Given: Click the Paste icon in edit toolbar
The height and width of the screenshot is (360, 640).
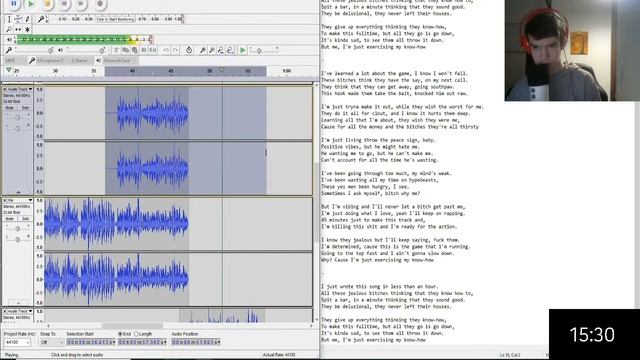Looking at the screenshot, I should [135, 50].
